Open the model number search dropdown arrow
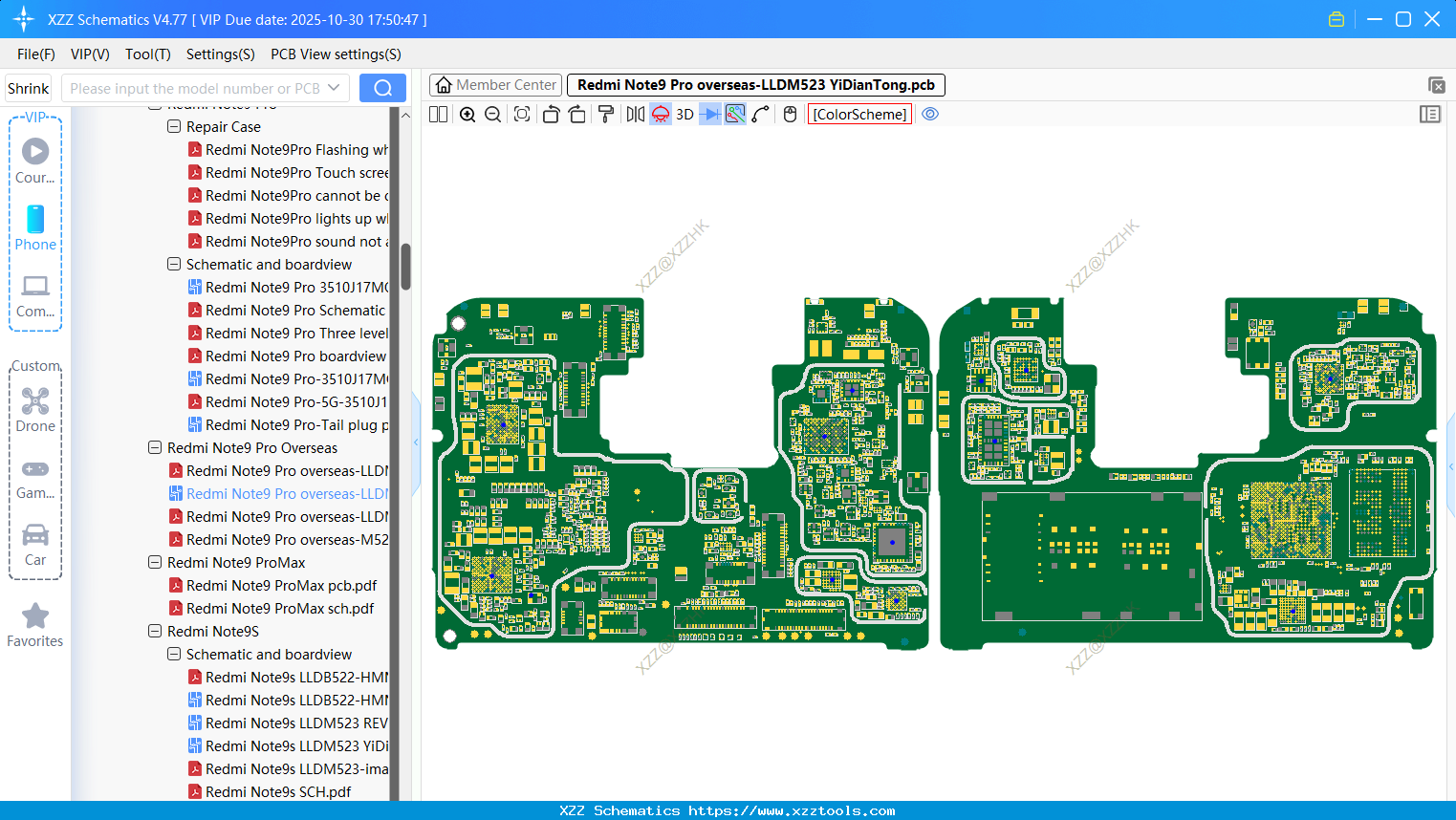The width and height of the screenshot is (1456, 820). click(x=334, y=88)
